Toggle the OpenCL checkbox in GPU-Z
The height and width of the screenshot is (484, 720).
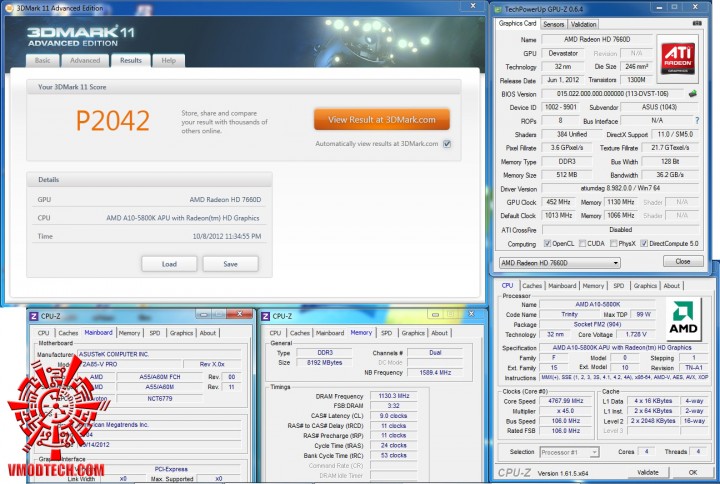point(547,243)
